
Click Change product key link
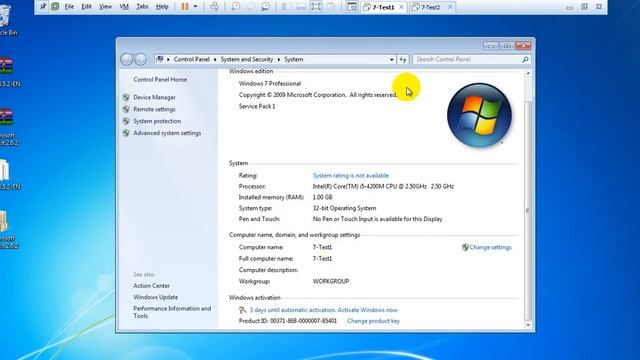point(373,321)
